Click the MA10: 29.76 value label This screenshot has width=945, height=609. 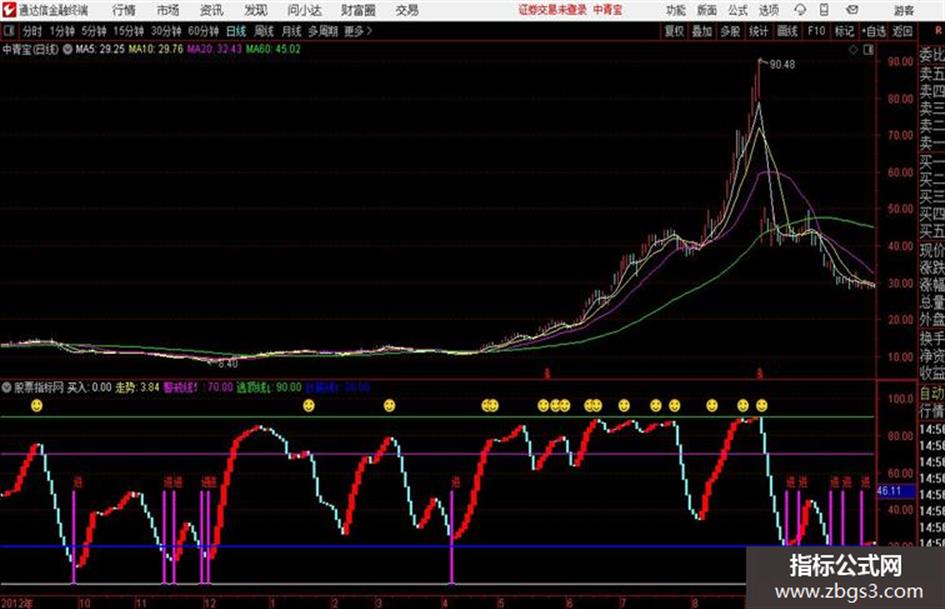tap(155, 49)
